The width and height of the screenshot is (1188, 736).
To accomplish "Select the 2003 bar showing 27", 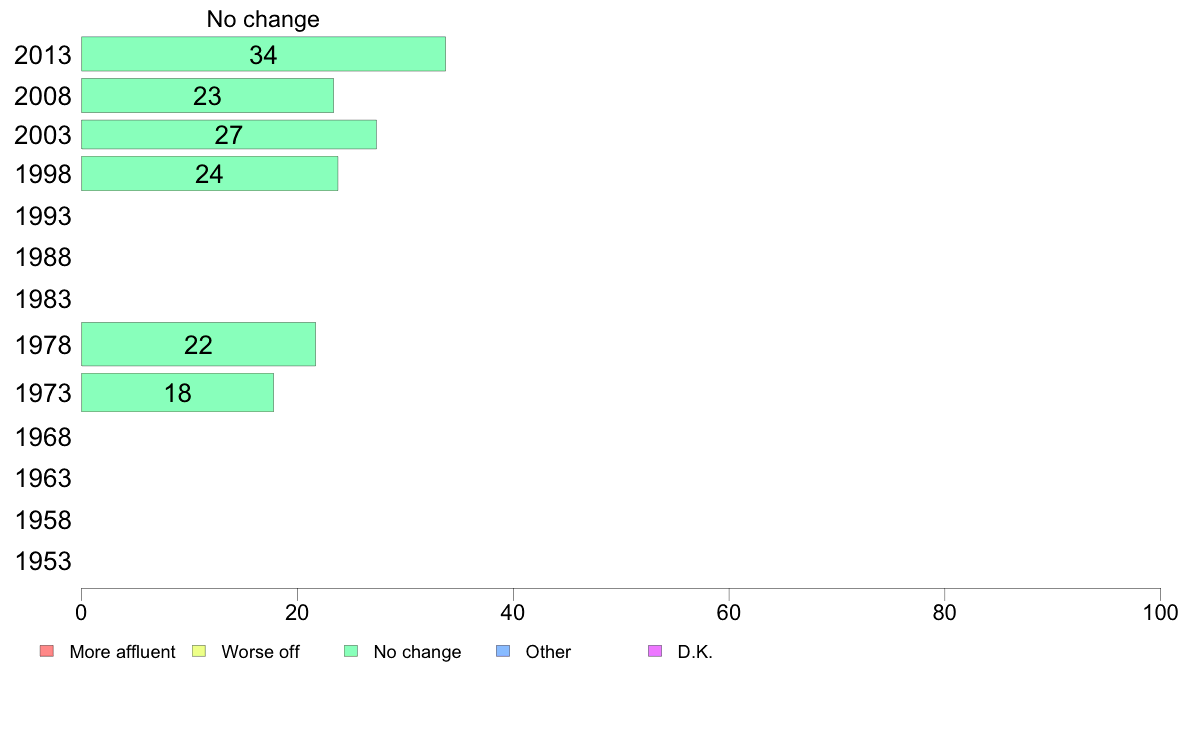I will point(229,134).
